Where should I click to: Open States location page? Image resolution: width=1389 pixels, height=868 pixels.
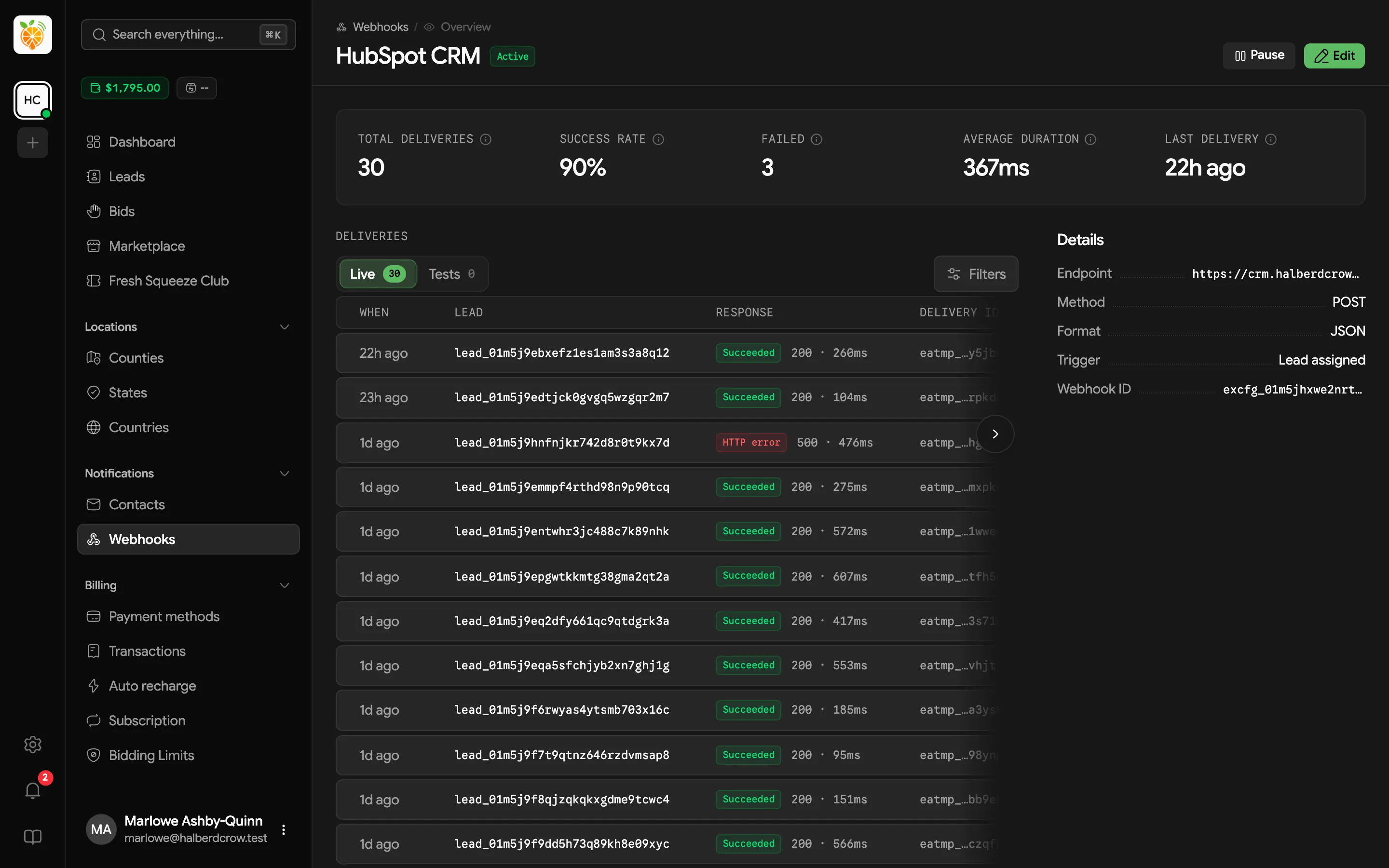point(188,393)
